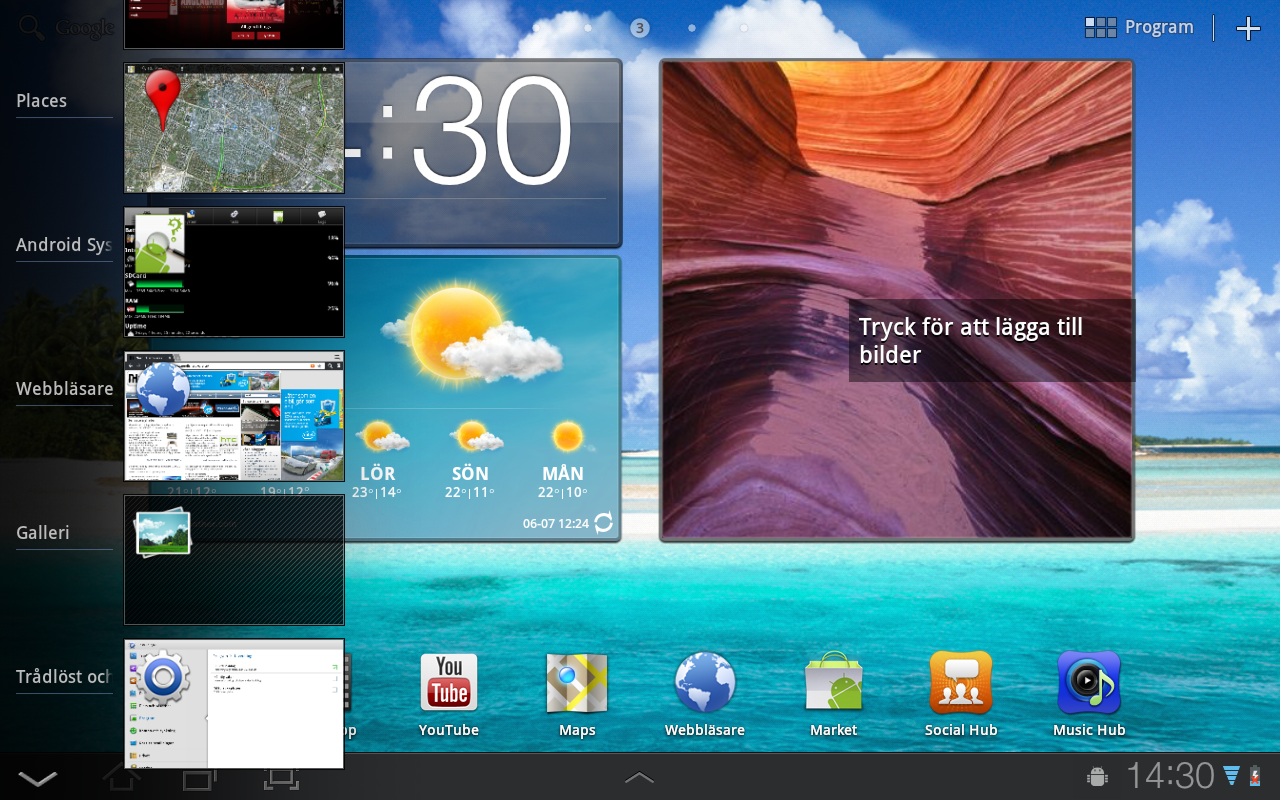Switch to Android System Info recent app
This screenshot has height=800, width=1280.
point(234,272)
